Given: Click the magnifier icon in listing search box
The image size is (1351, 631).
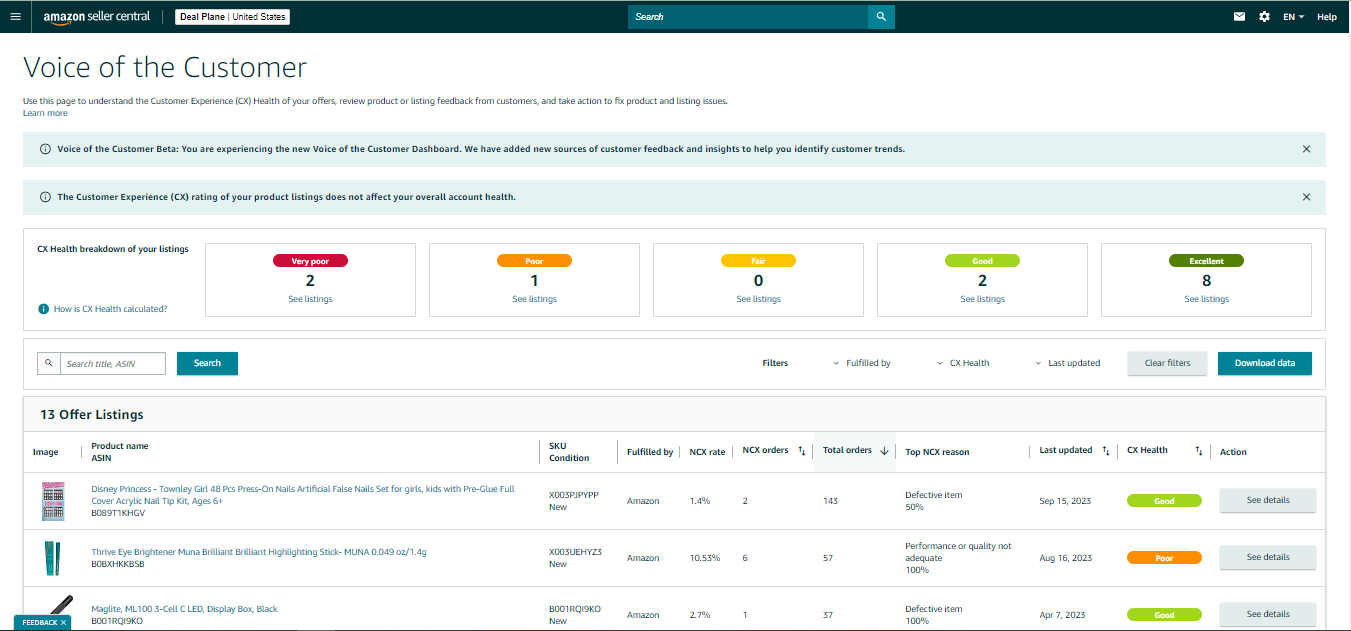Looking at the screenshot, I should [48, 363].
